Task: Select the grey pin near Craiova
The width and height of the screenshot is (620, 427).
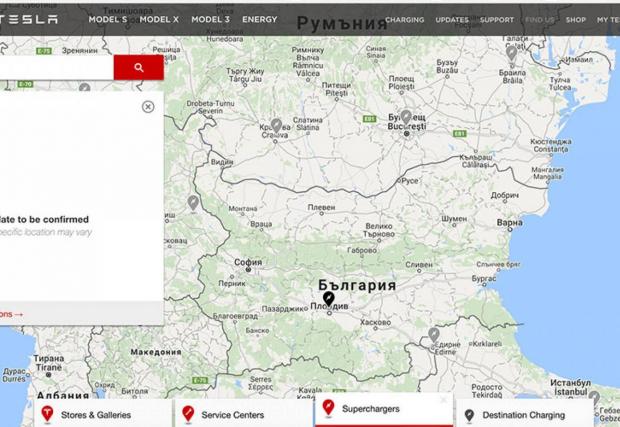Action: click(276, 124)
